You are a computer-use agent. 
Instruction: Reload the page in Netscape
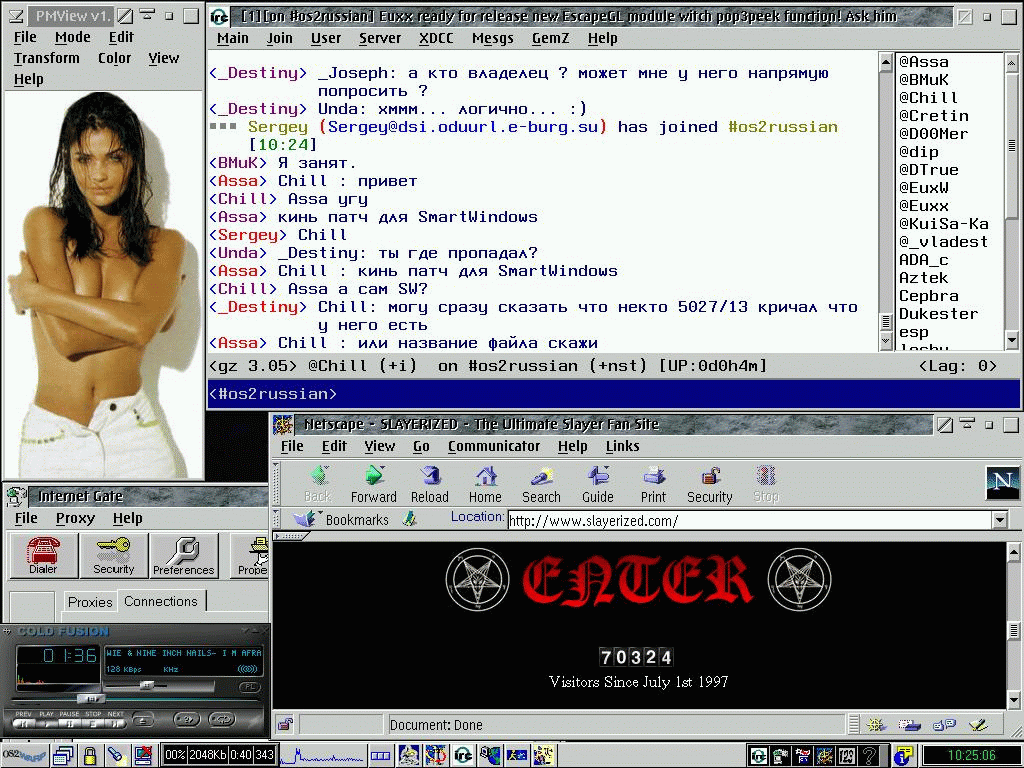point(430,484)
